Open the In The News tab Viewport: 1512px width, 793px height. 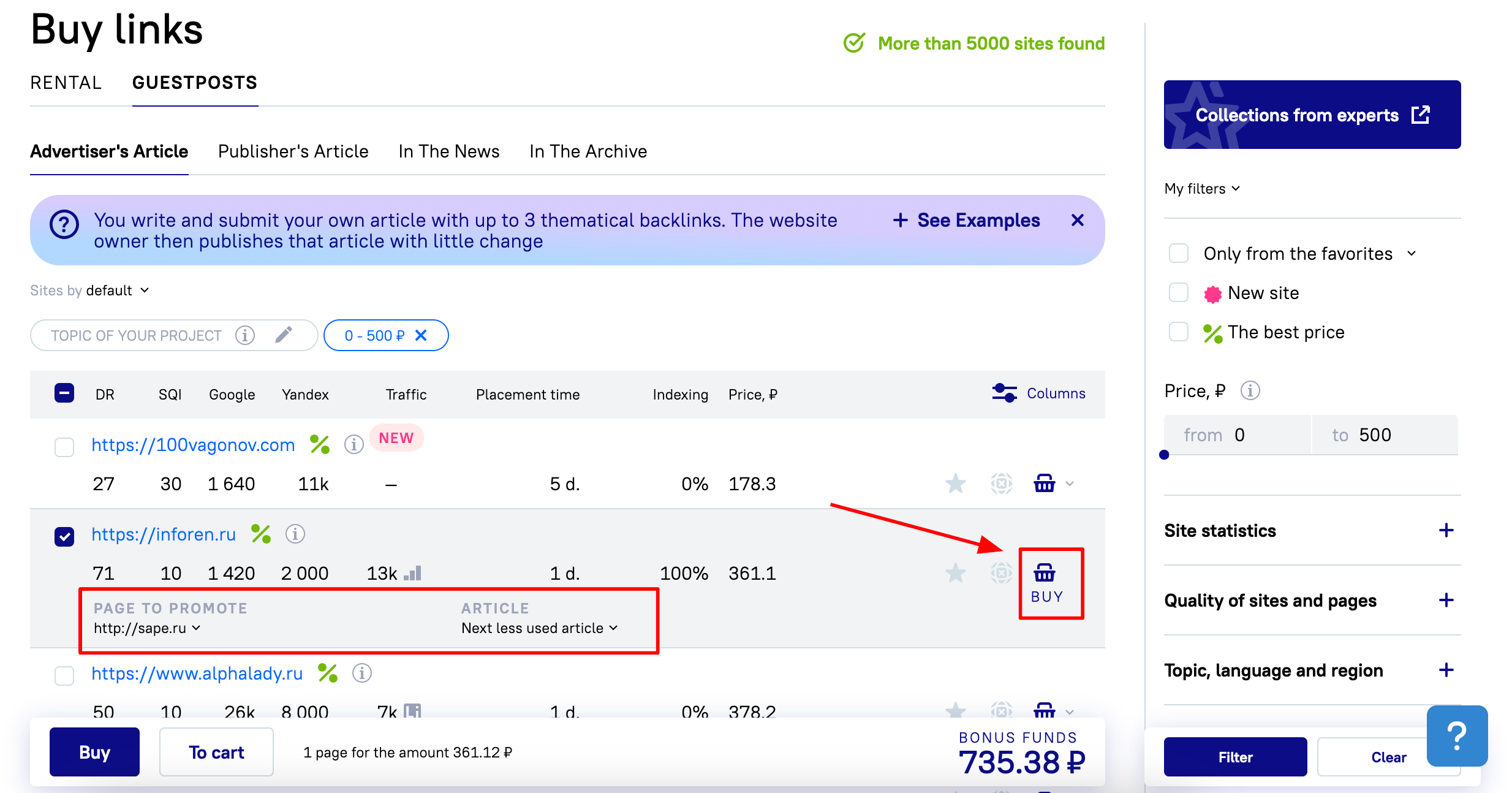[x=449, y=151]
